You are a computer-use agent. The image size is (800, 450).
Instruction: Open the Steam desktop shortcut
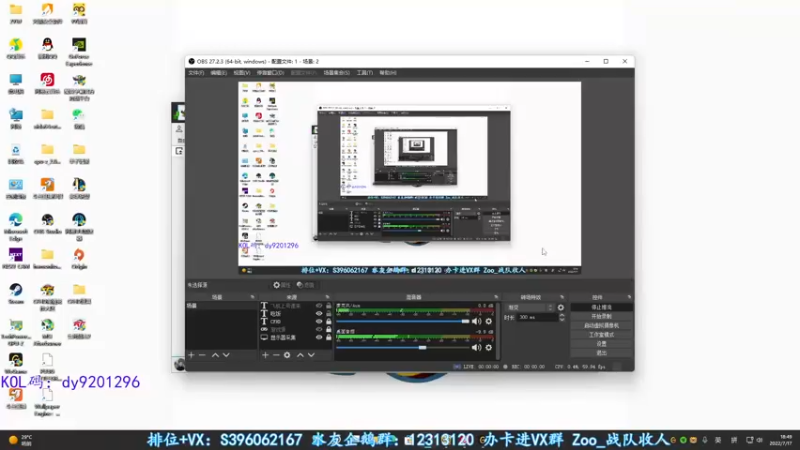tap(16, 294)
